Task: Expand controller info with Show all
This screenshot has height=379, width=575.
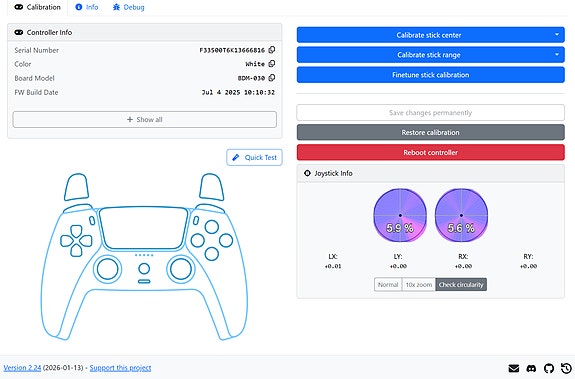Action: click(144, 119)
